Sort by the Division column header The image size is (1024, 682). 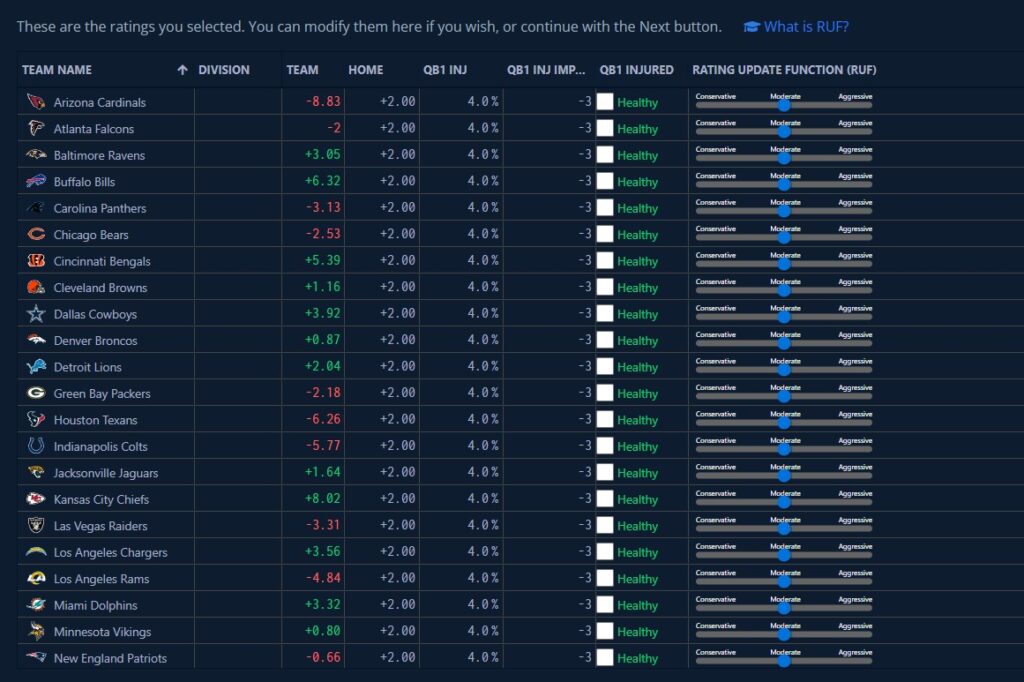[224, 70]
